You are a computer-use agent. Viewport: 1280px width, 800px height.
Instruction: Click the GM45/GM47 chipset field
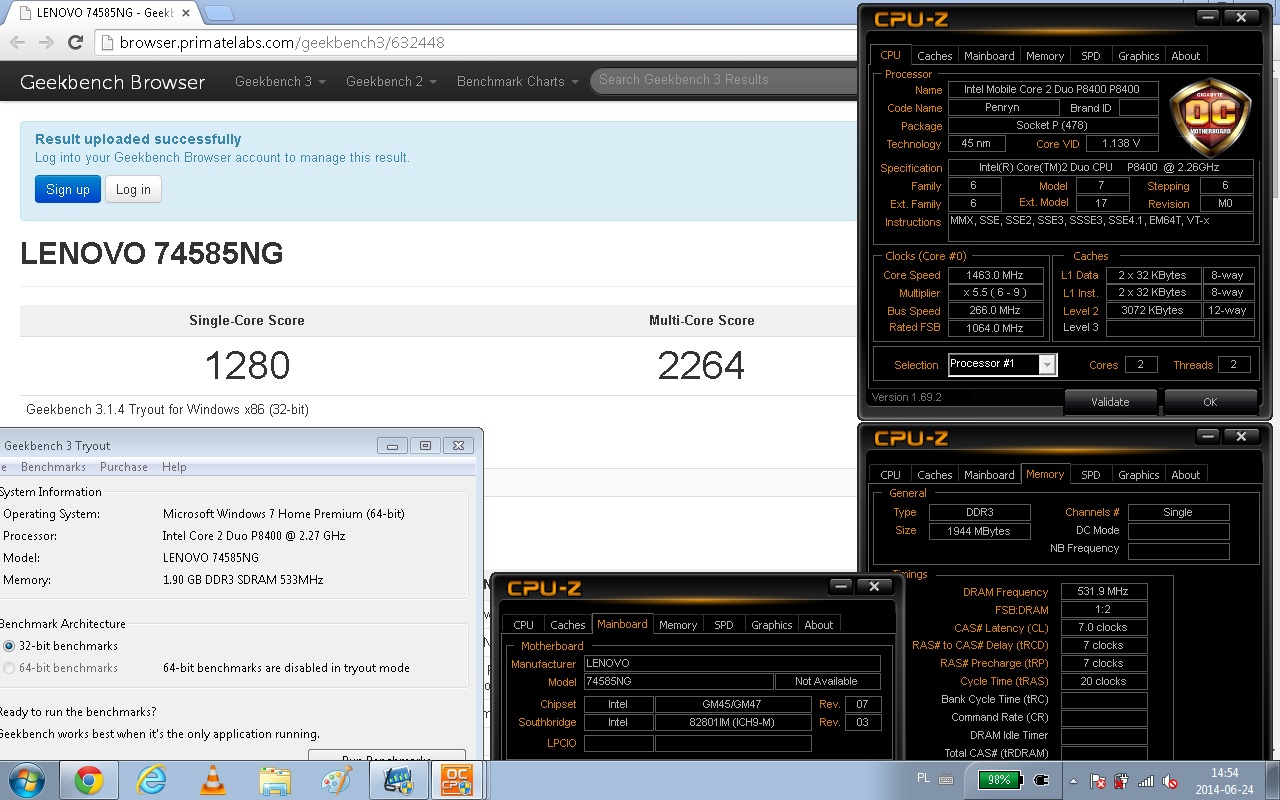pos(733,704)
